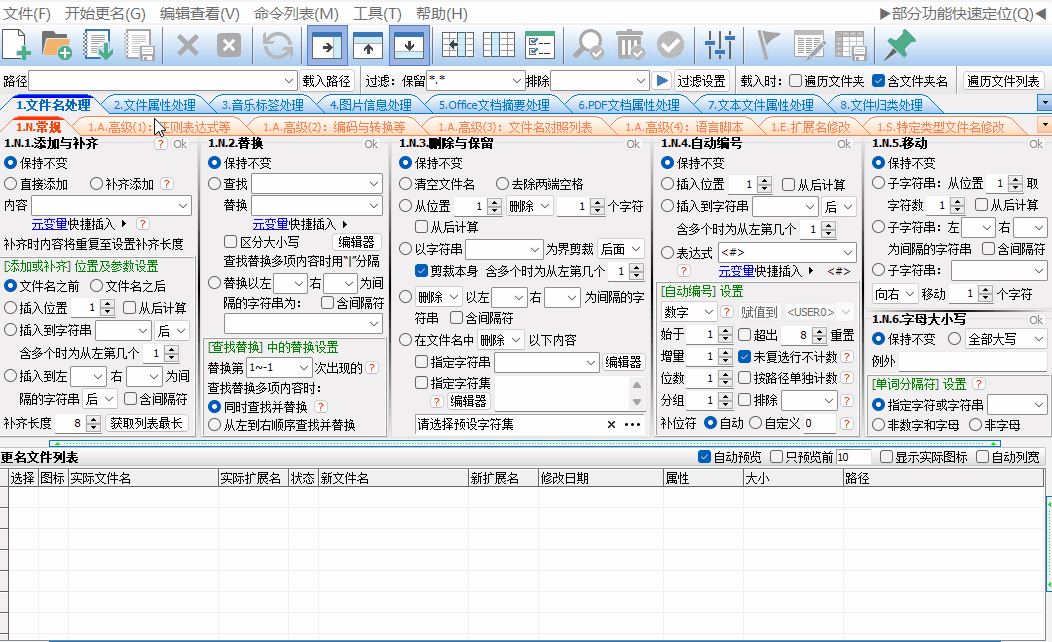Click the green pushpin icon

tap(899, 45)
